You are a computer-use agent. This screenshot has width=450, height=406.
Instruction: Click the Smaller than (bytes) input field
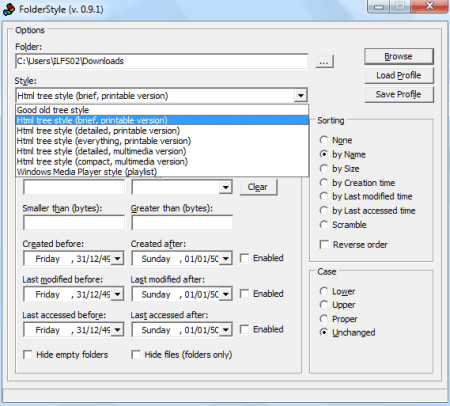[74, 223]
